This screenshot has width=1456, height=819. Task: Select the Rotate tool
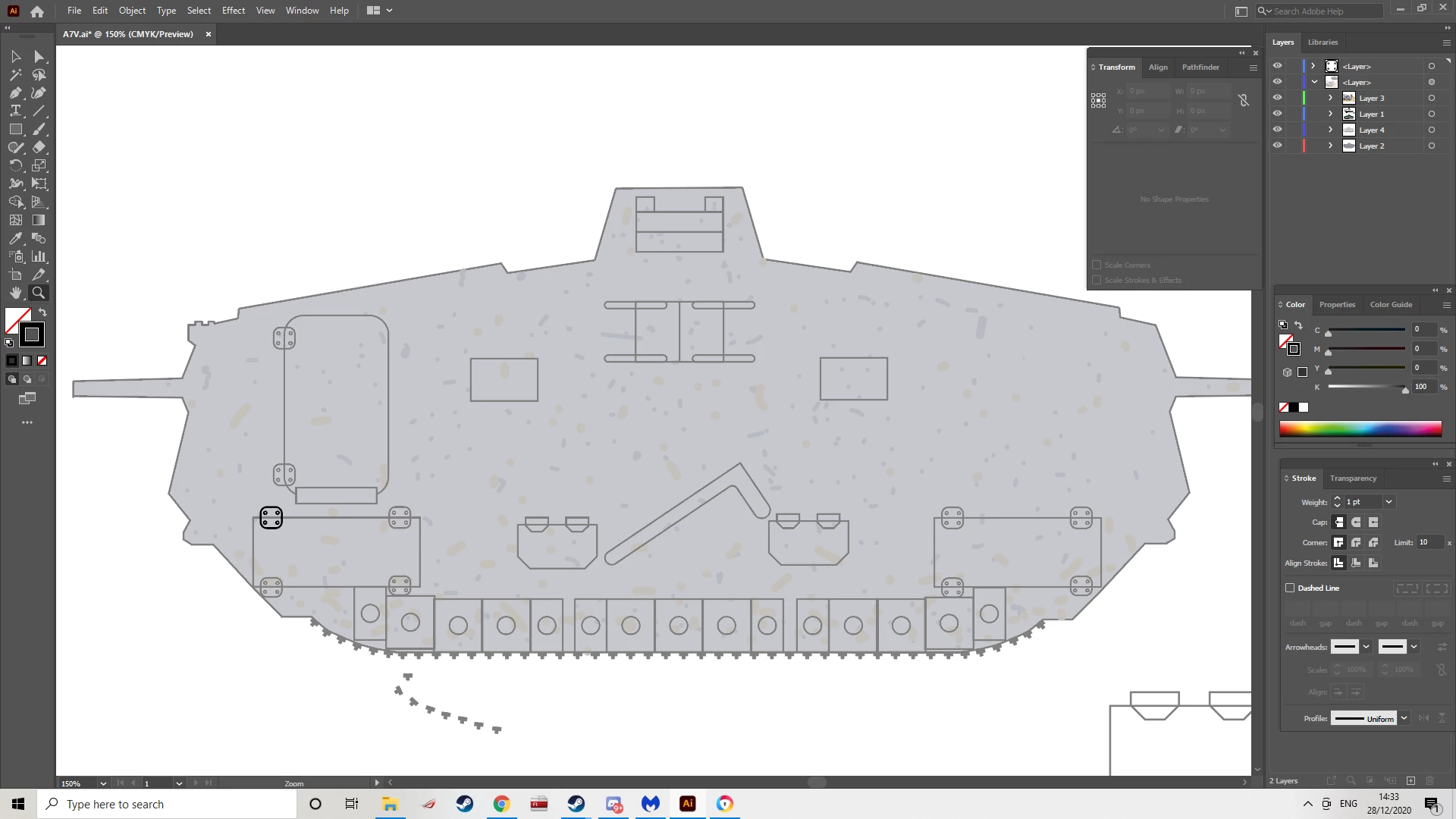click(15, 165)
